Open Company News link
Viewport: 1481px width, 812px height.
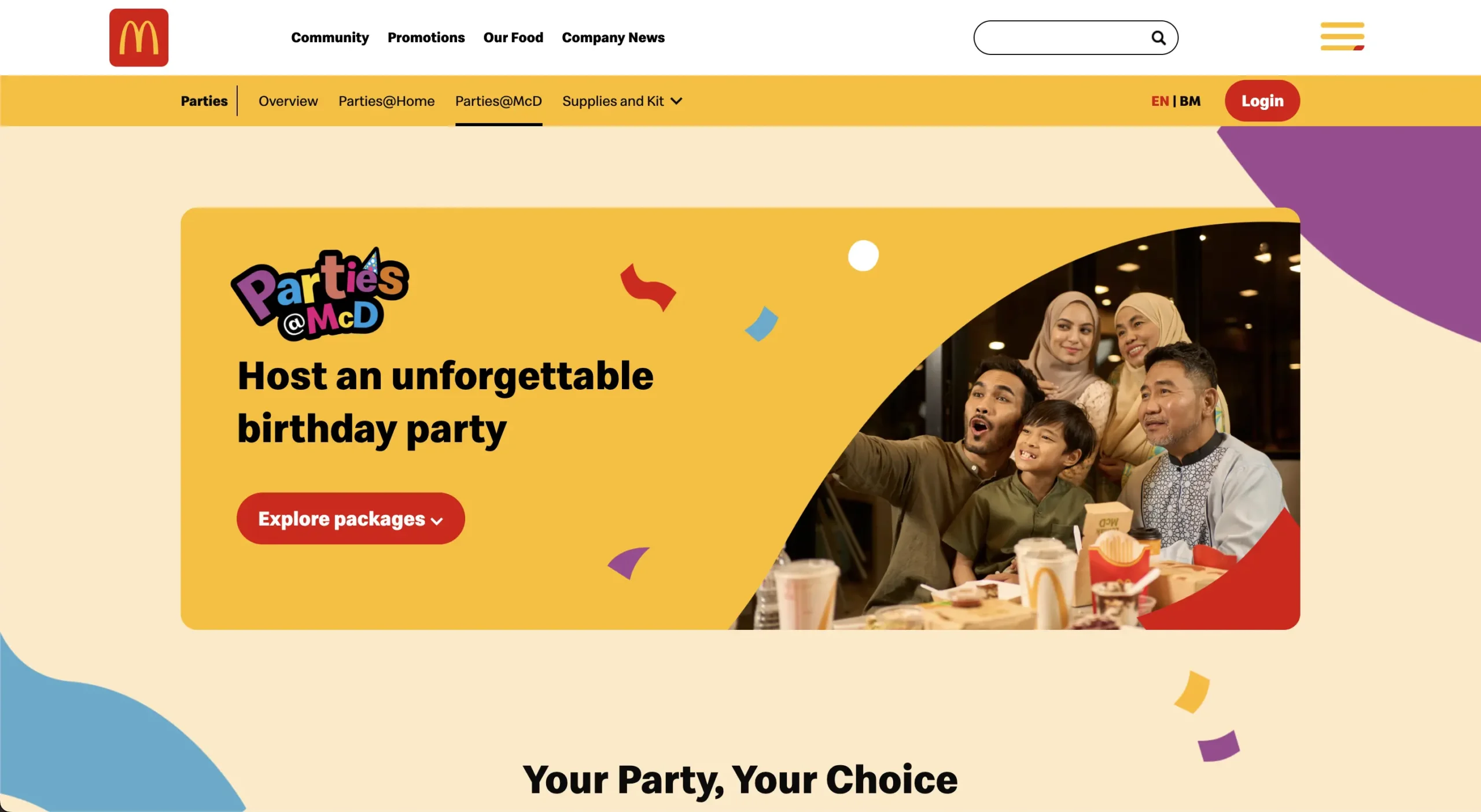click(x=613, y=38)
